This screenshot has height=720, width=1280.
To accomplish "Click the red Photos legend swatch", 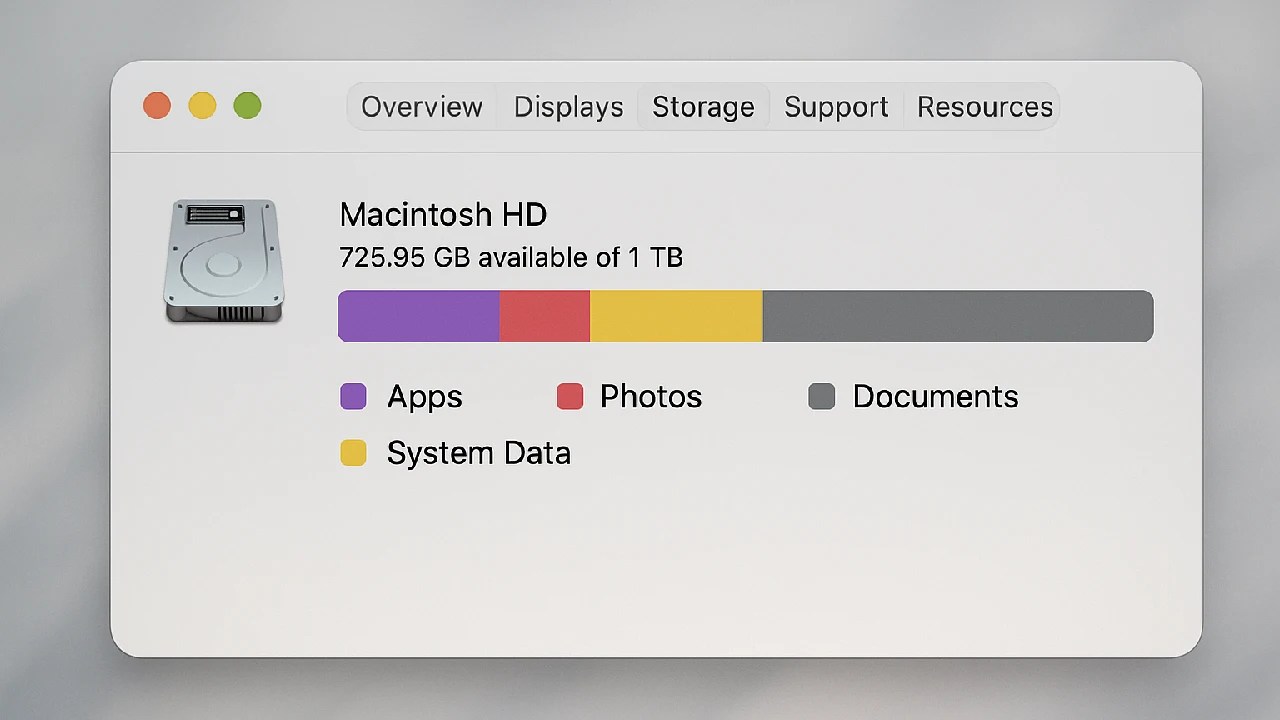I will pos(570,397).
